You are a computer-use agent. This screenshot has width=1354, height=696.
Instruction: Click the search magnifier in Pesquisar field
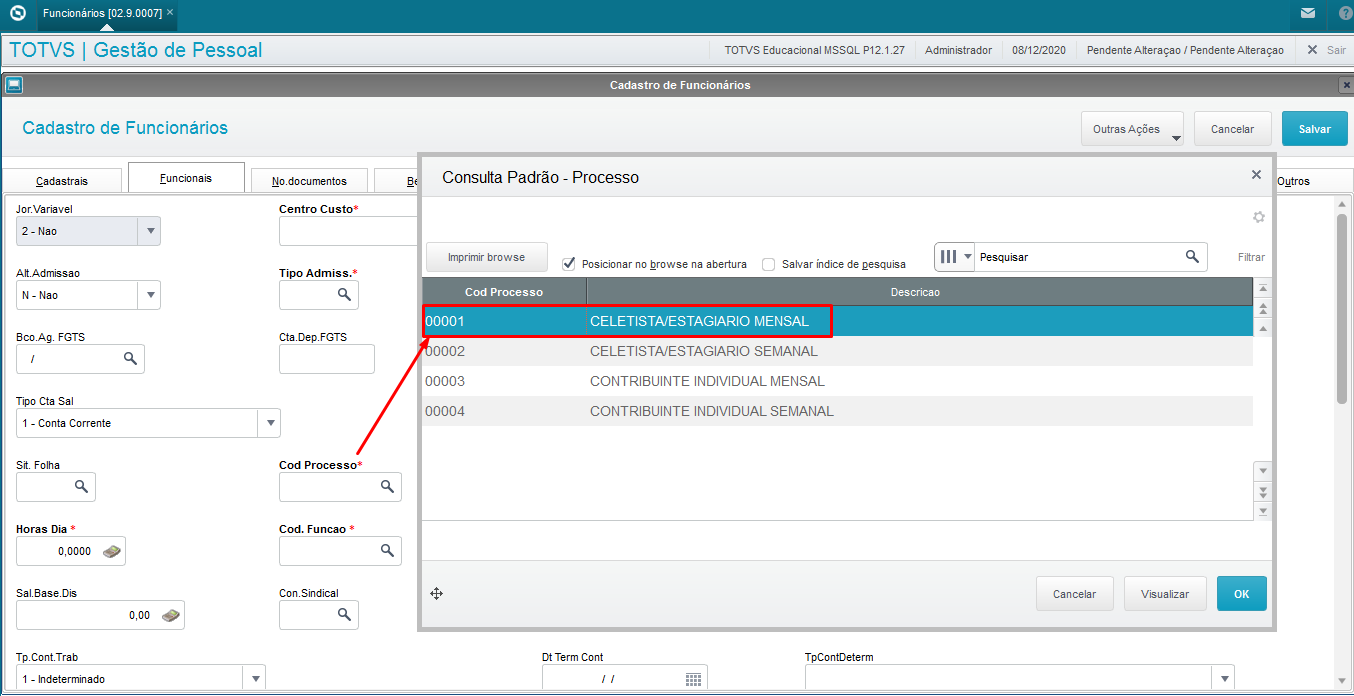point(1192,257)
